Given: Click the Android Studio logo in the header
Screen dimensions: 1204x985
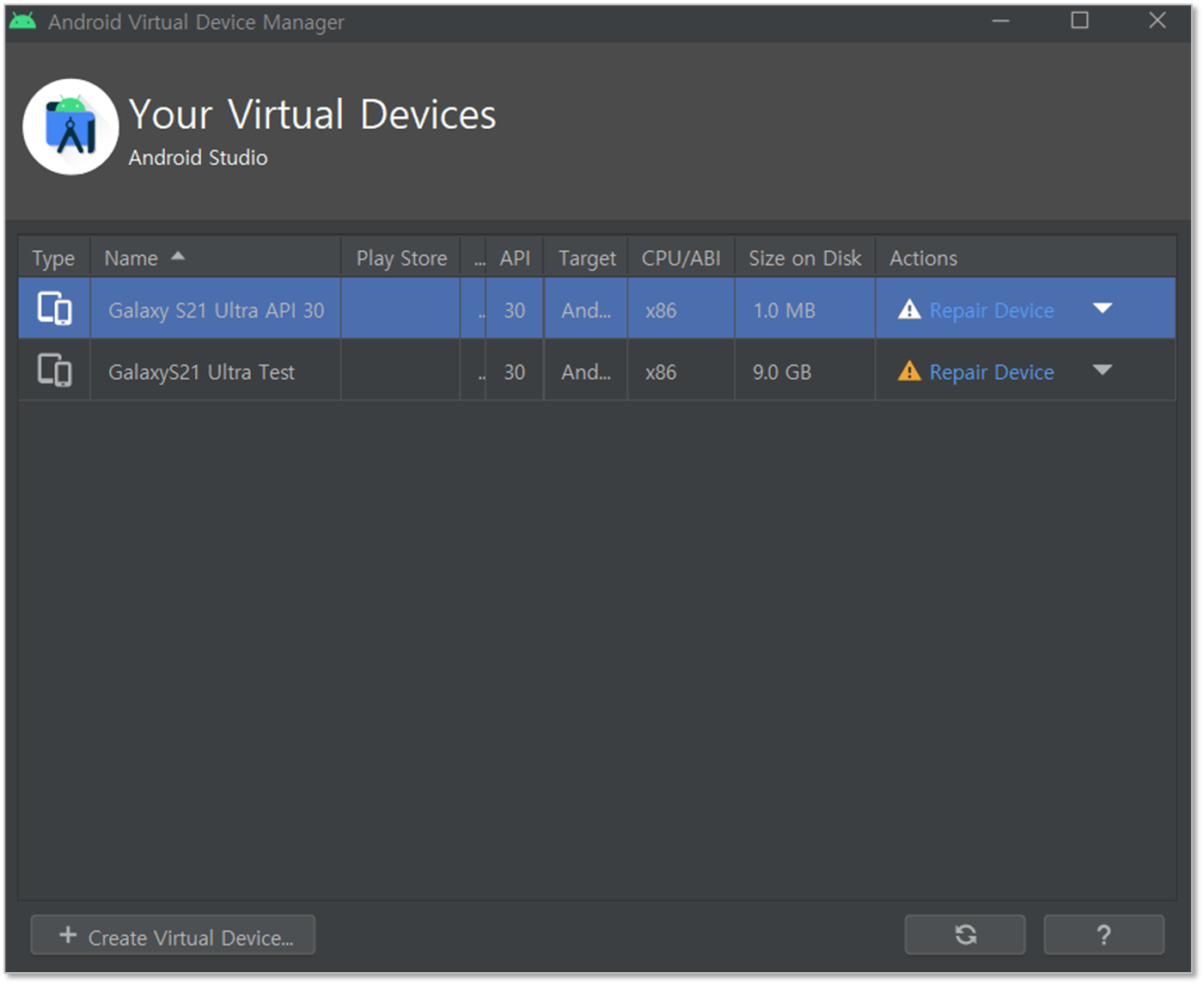Looking at the screenshot, I should (70, 127).
